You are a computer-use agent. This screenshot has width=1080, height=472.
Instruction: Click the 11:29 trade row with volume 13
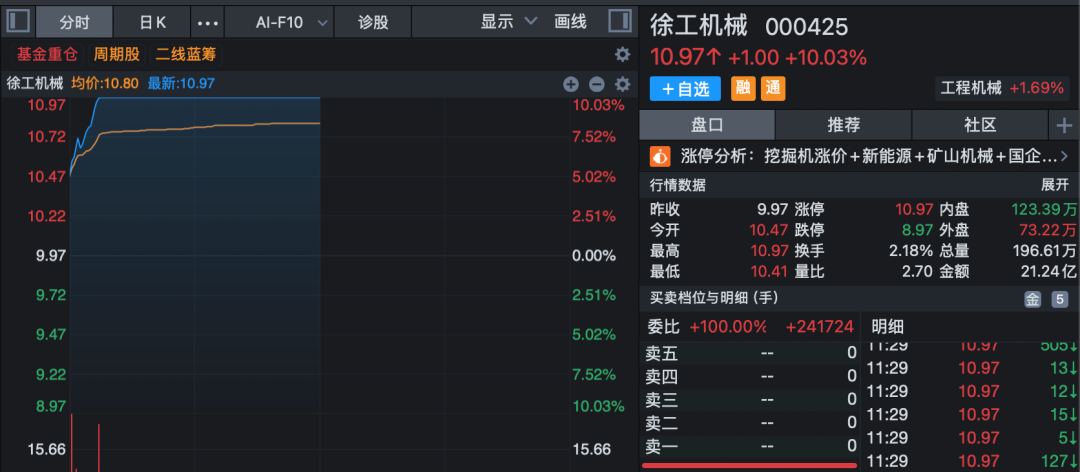coord(971,368)
